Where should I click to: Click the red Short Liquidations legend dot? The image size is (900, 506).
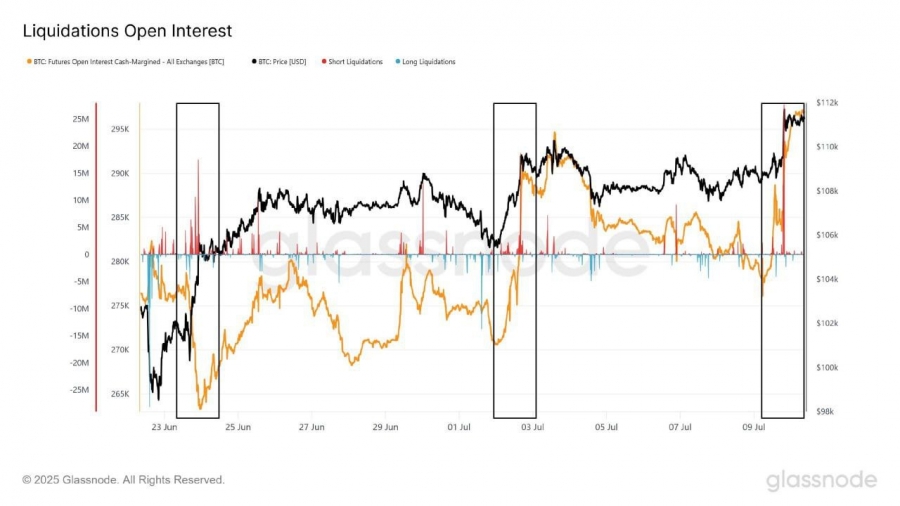click(324, 61)
